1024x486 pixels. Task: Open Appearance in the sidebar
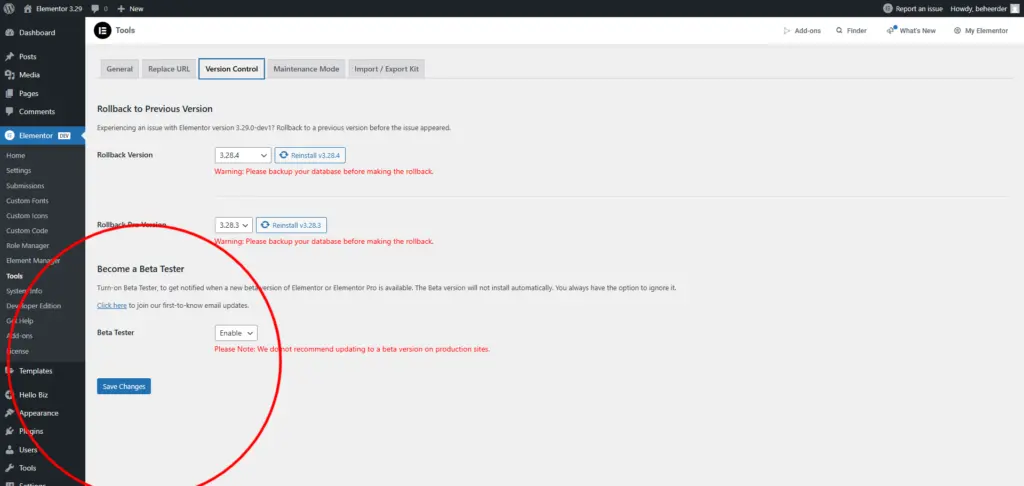(39, 413)
